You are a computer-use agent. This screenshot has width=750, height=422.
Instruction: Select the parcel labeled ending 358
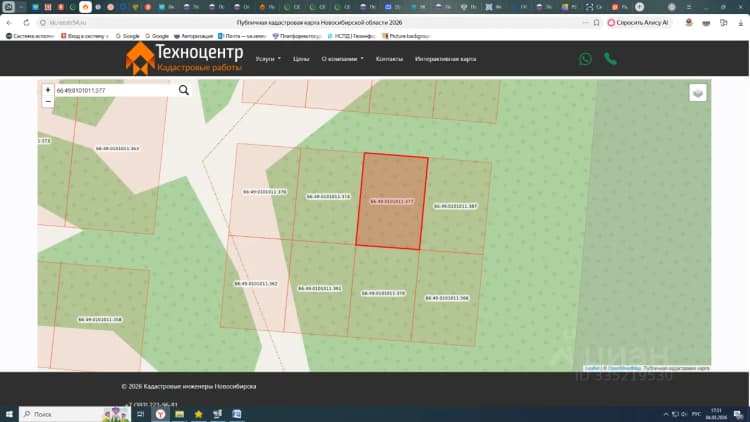pos(100,319)
